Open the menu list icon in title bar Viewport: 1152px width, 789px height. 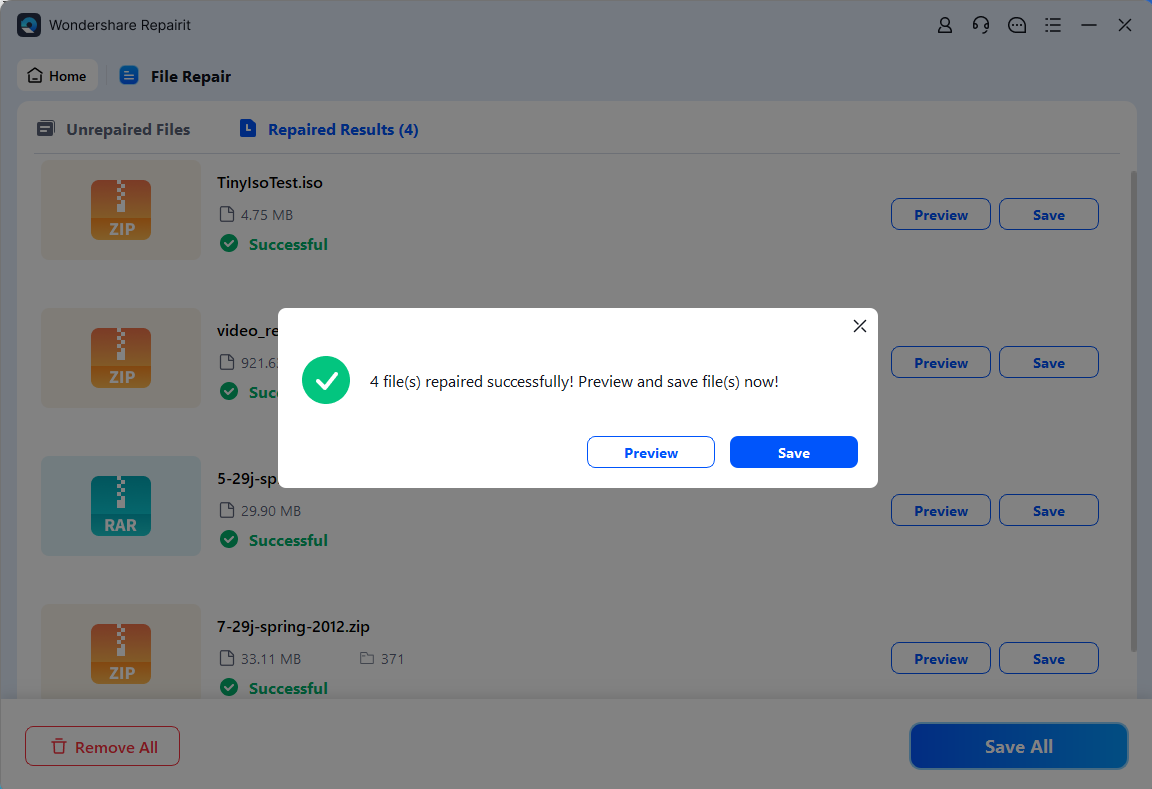point(1053,25)
